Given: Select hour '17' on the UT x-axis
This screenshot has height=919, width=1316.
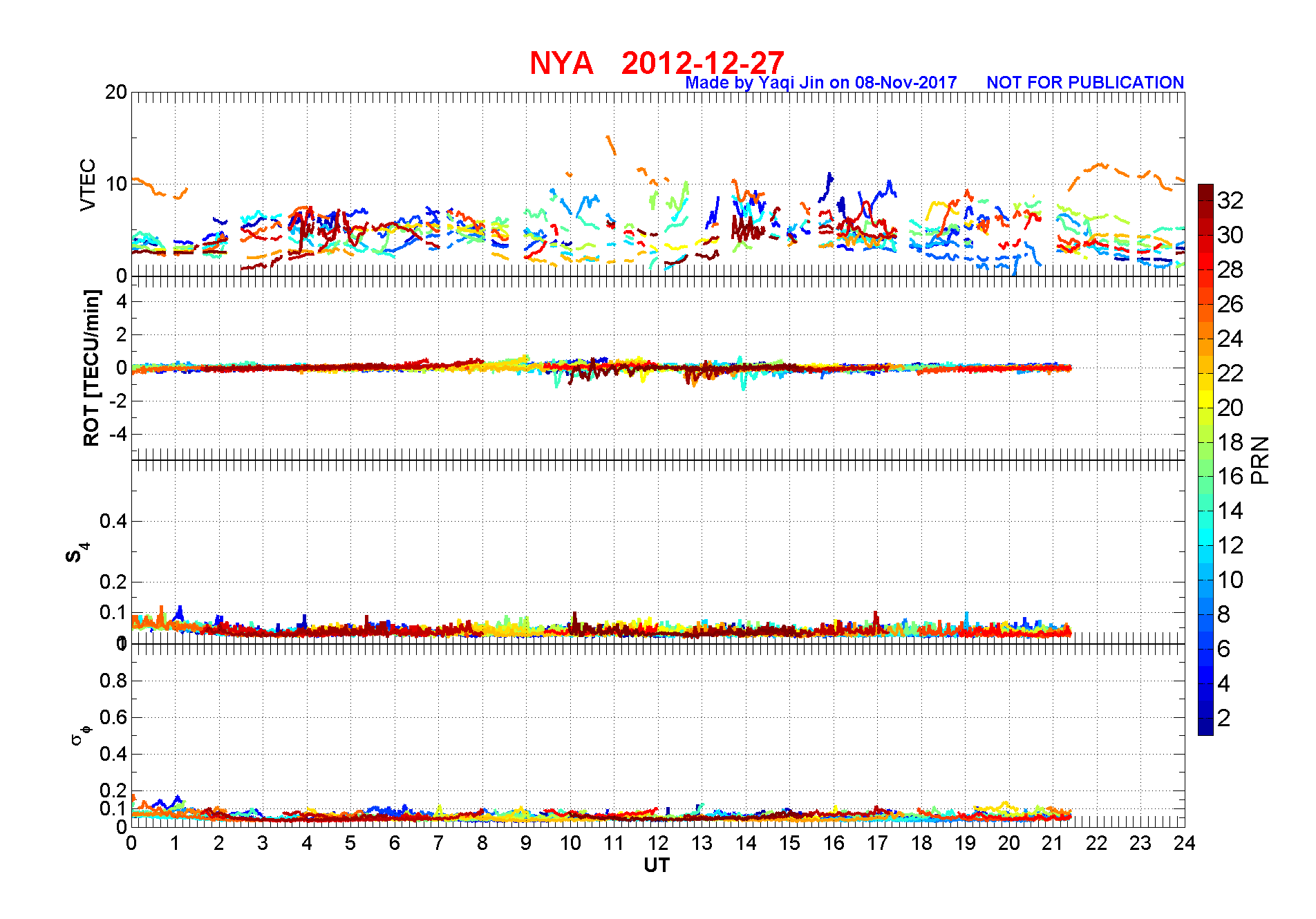Looking at the screenshot, I should click(877, 843).
